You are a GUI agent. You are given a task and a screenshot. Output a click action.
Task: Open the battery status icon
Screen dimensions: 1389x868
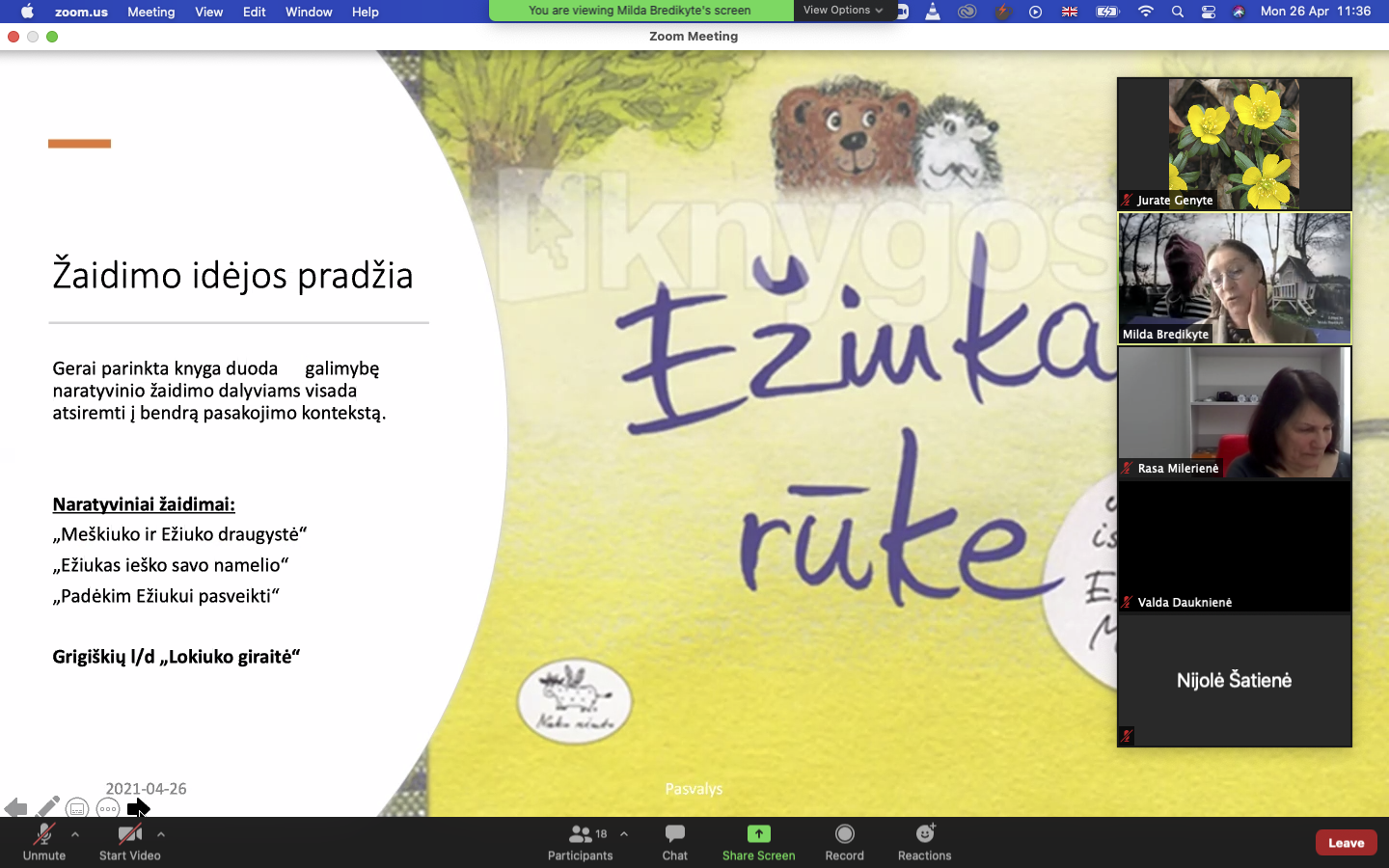coord(1107,12)
